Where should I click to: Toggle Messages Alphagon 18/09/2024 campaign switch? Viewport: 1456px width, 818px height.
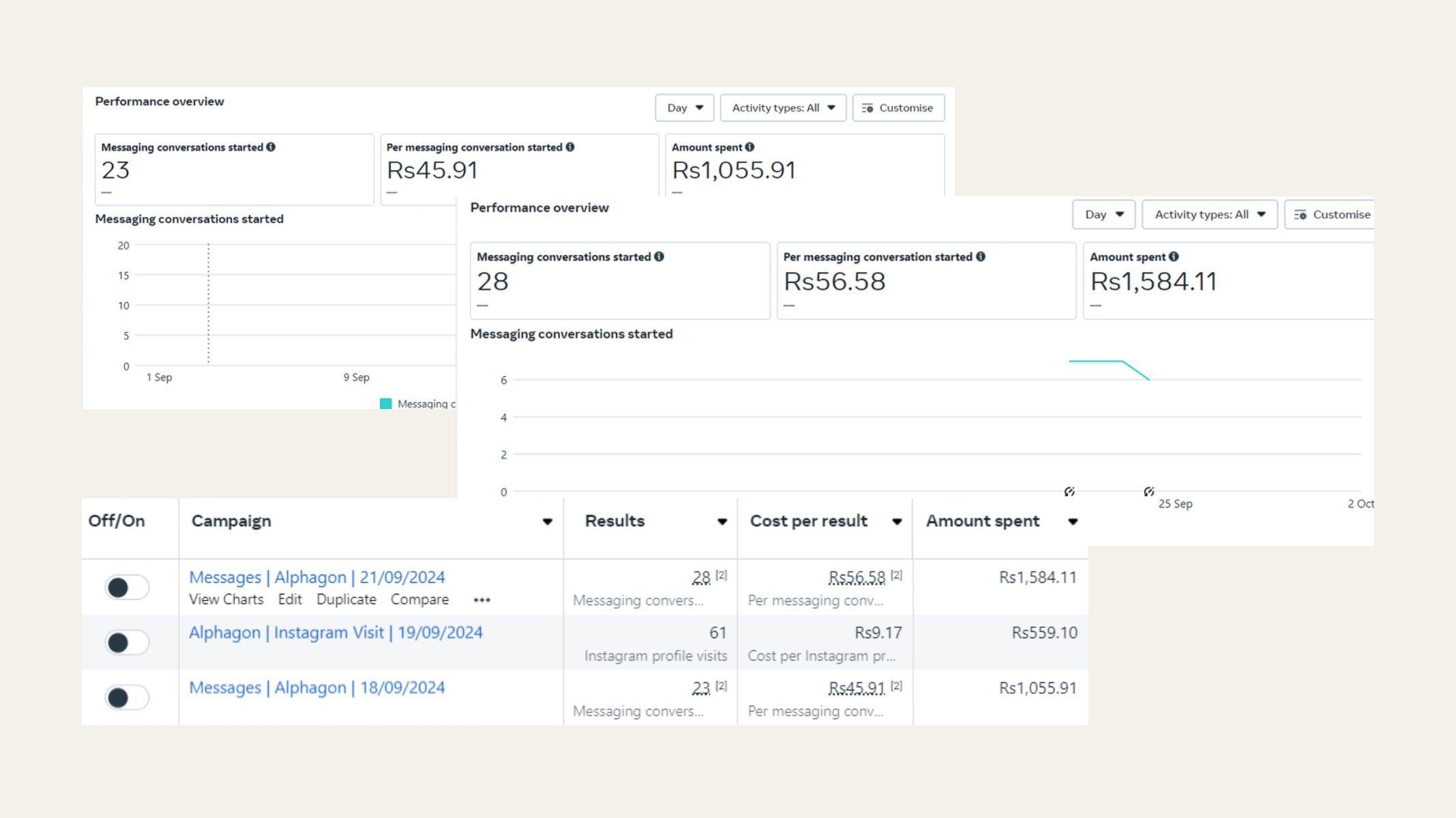tap(127, 698)
